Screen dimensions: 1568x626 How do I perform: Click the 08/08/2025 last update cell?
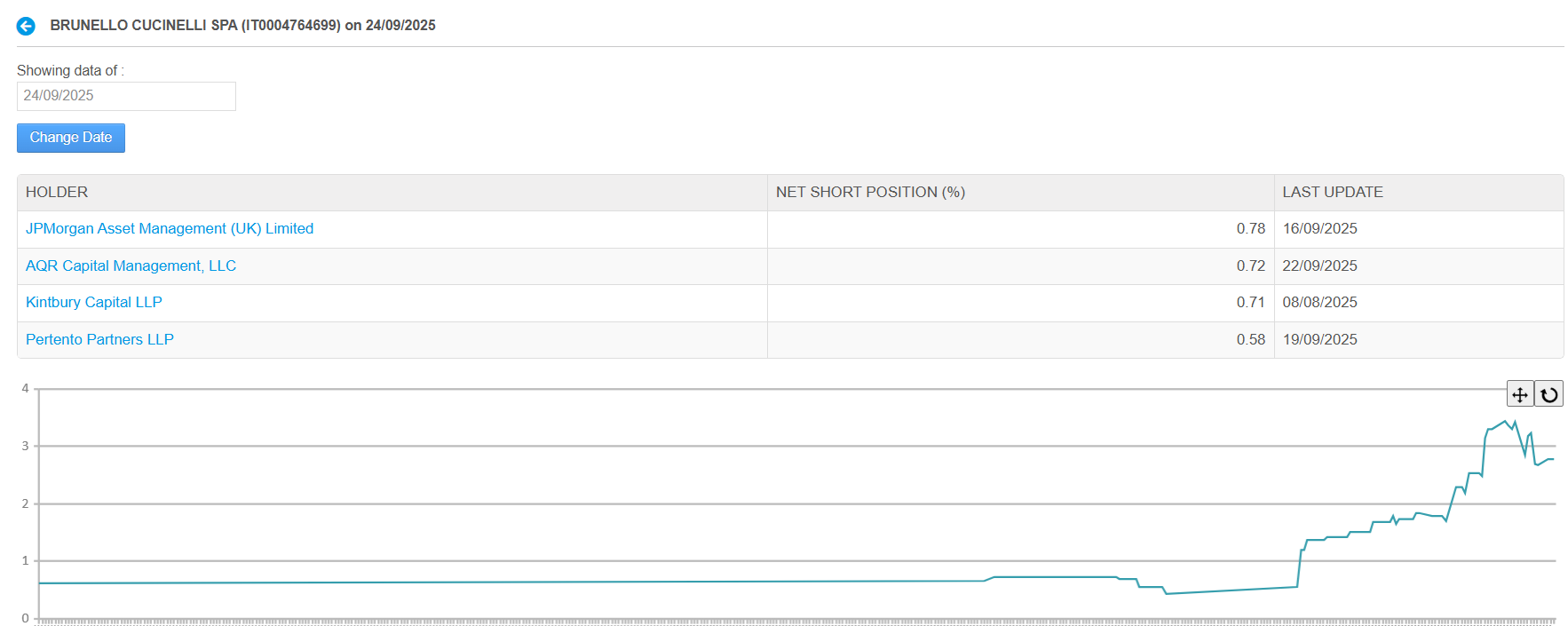[1319, 303]
